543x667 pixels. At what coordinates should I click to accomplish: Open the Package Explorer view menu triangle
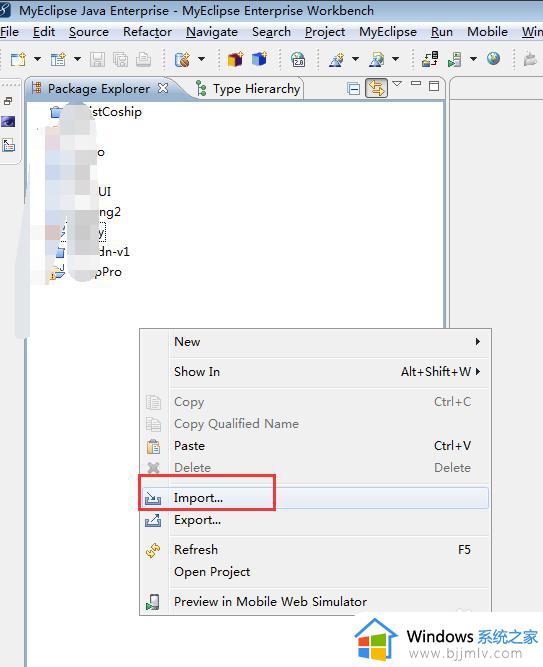click(x=397, y=84)
